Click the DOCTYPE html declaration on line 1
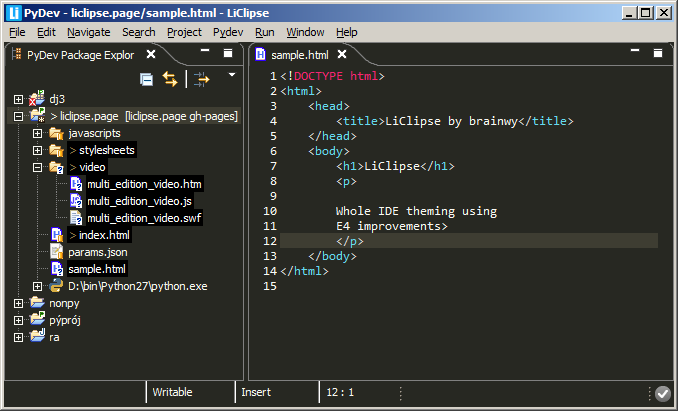 332,76
